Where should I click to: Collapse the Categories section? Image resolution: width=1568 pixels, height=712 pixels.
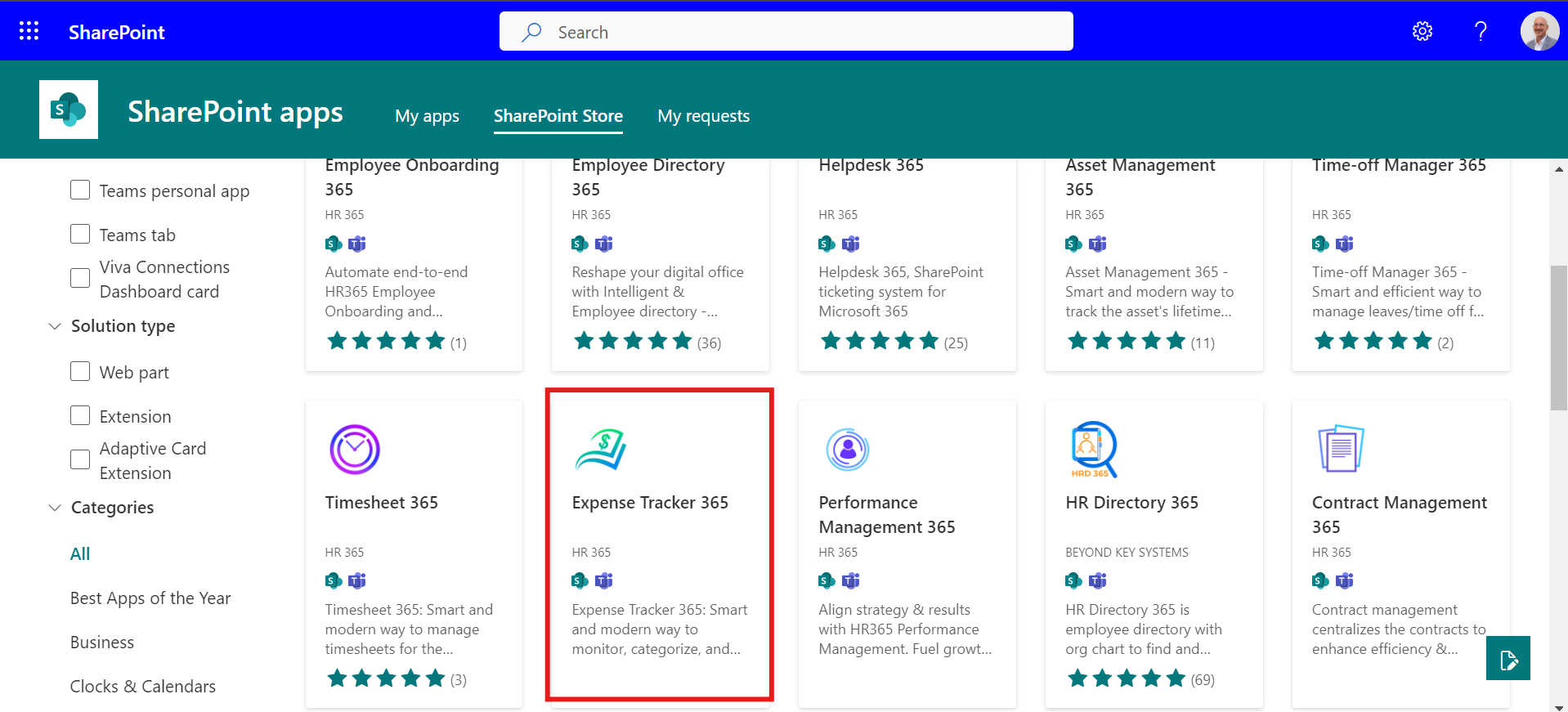click(x=55, y=508)
